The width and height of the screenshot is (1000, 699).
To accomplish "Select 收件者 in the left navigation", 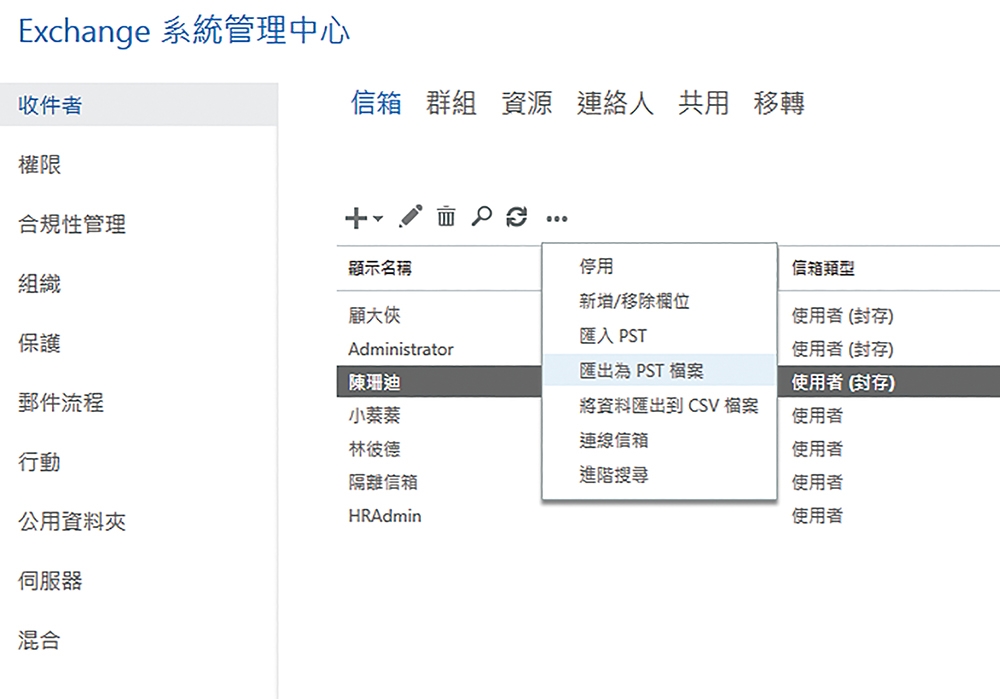I will tap(138, 105).
